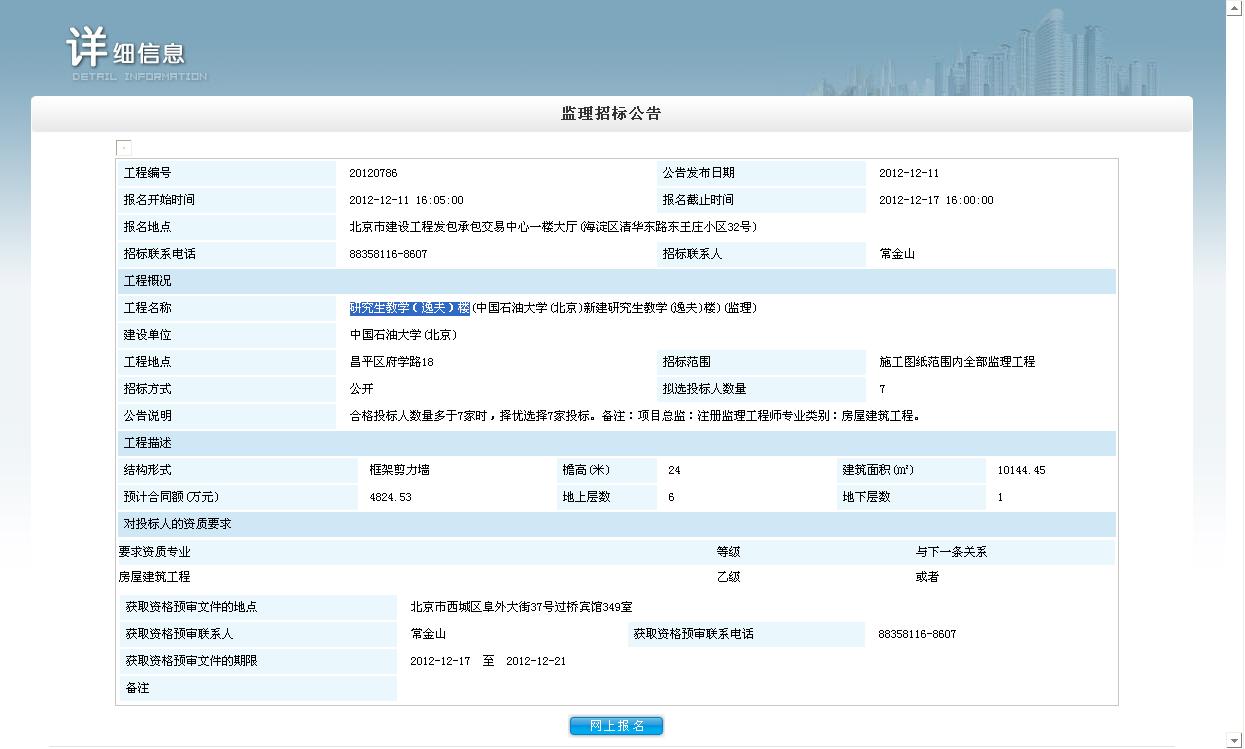1245x749 pixels.
Task: Click the estimated contract amount 4824.53
Action: (x=390, y=497)
